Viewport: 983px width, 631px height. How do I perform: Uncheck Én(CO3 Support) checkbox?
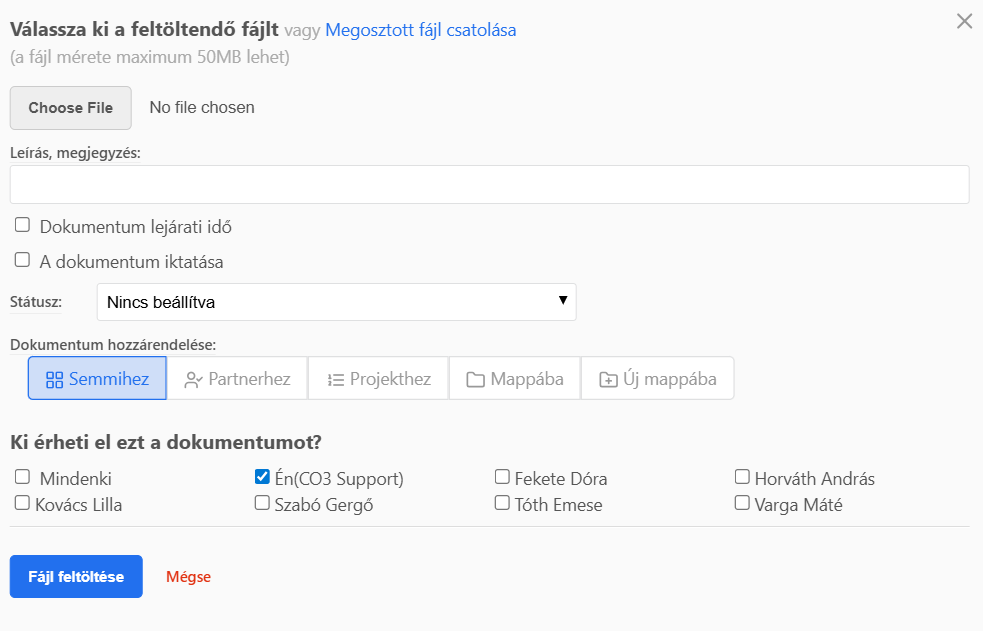click(263, 477)
